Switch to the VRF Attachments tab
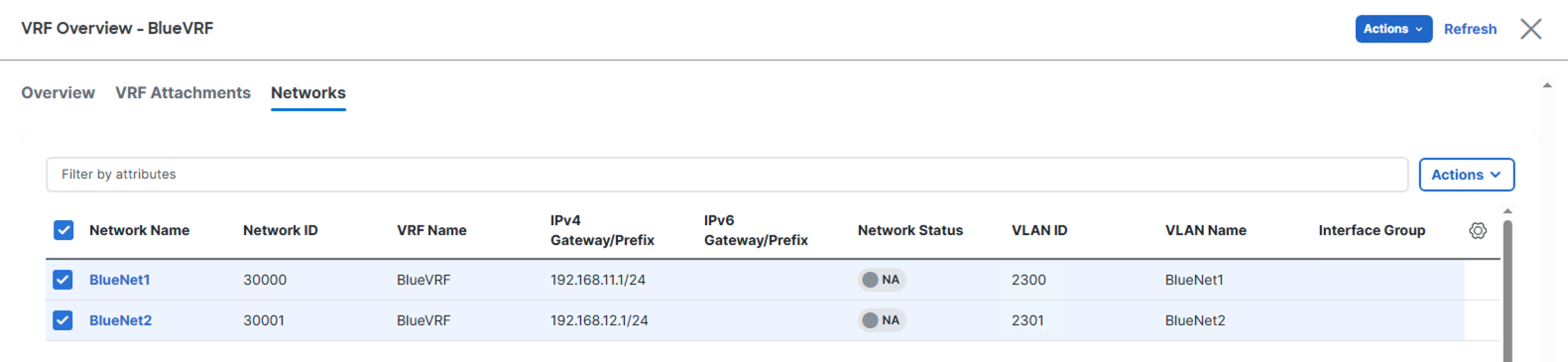1568x362 pixels. click(x=182, y=92)
